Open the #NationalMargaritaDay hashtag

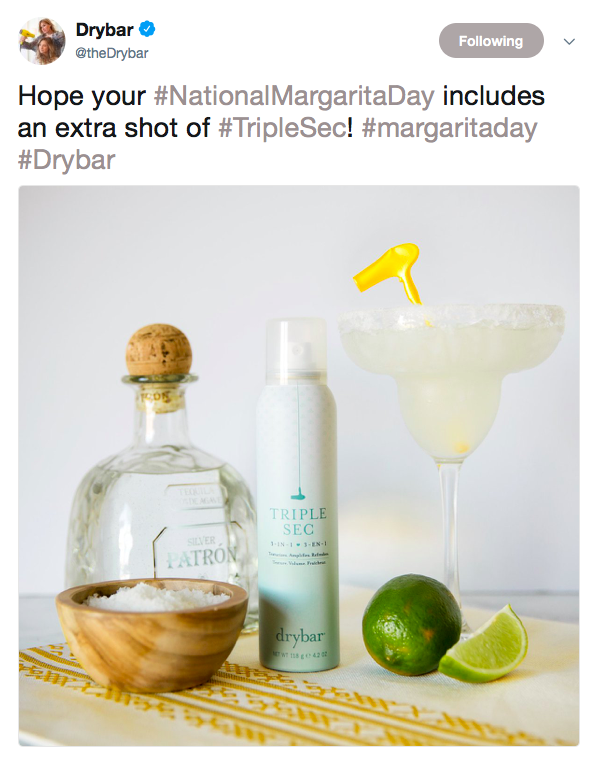[294, 96]
